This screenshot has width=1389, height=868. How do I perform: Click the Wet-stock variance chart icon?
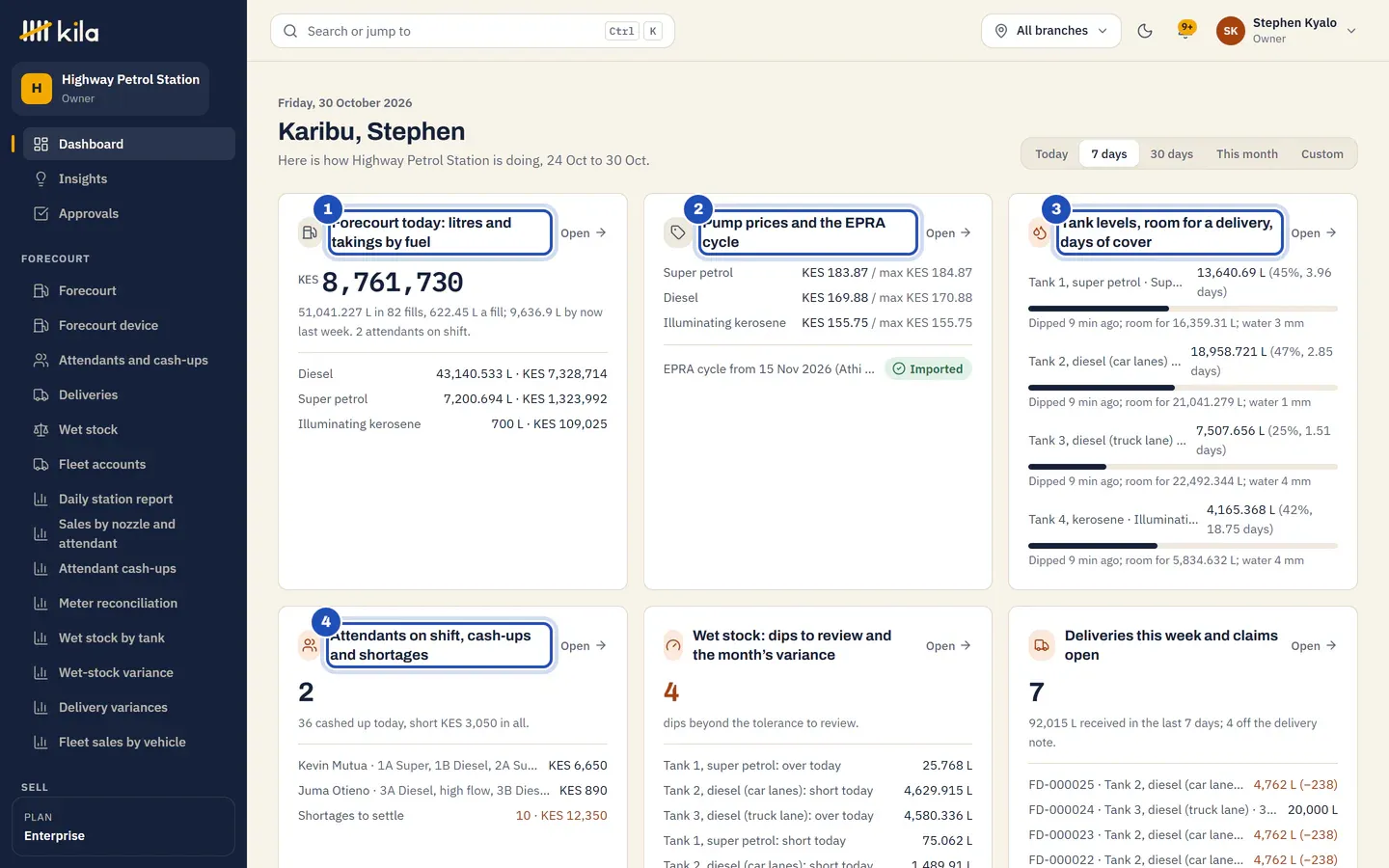tap(41, 672)
